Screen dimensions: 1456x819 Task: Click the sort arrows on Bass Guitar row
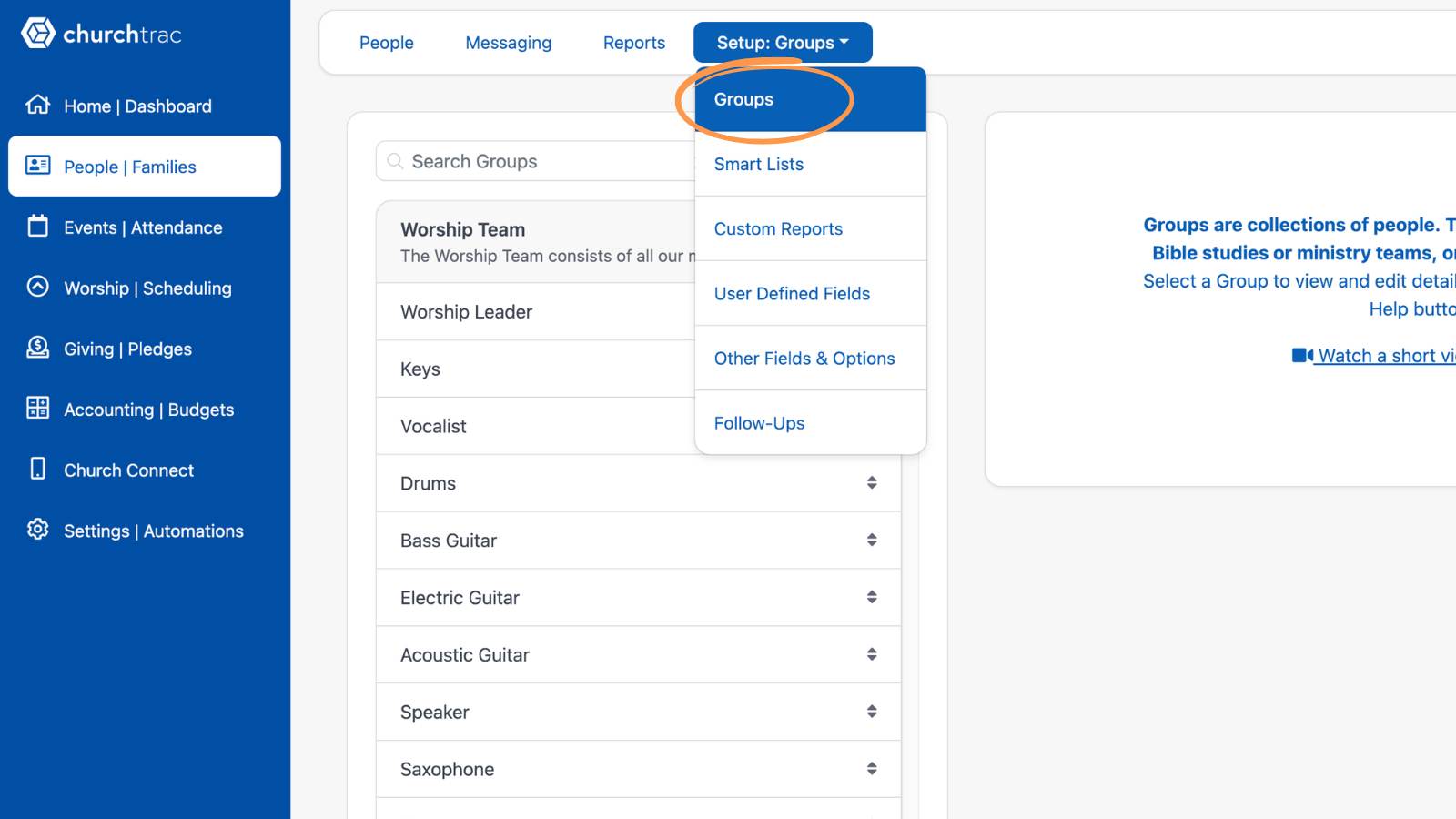pos(872,540)
